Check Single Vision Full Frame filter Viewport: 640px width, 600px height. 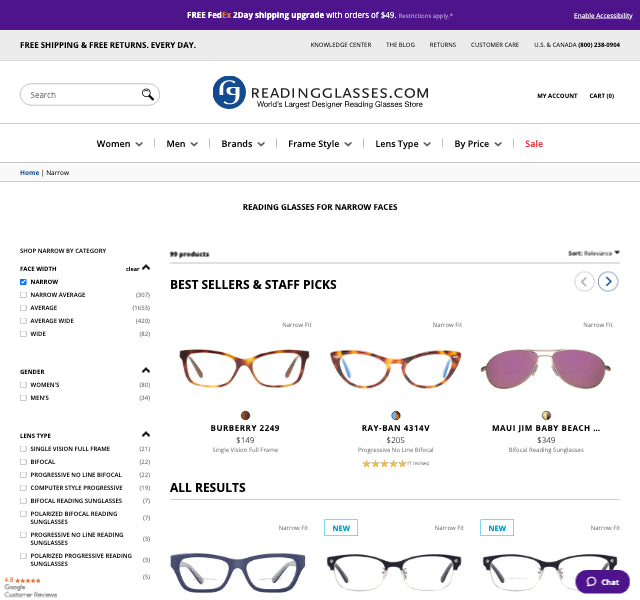(23, 449)
